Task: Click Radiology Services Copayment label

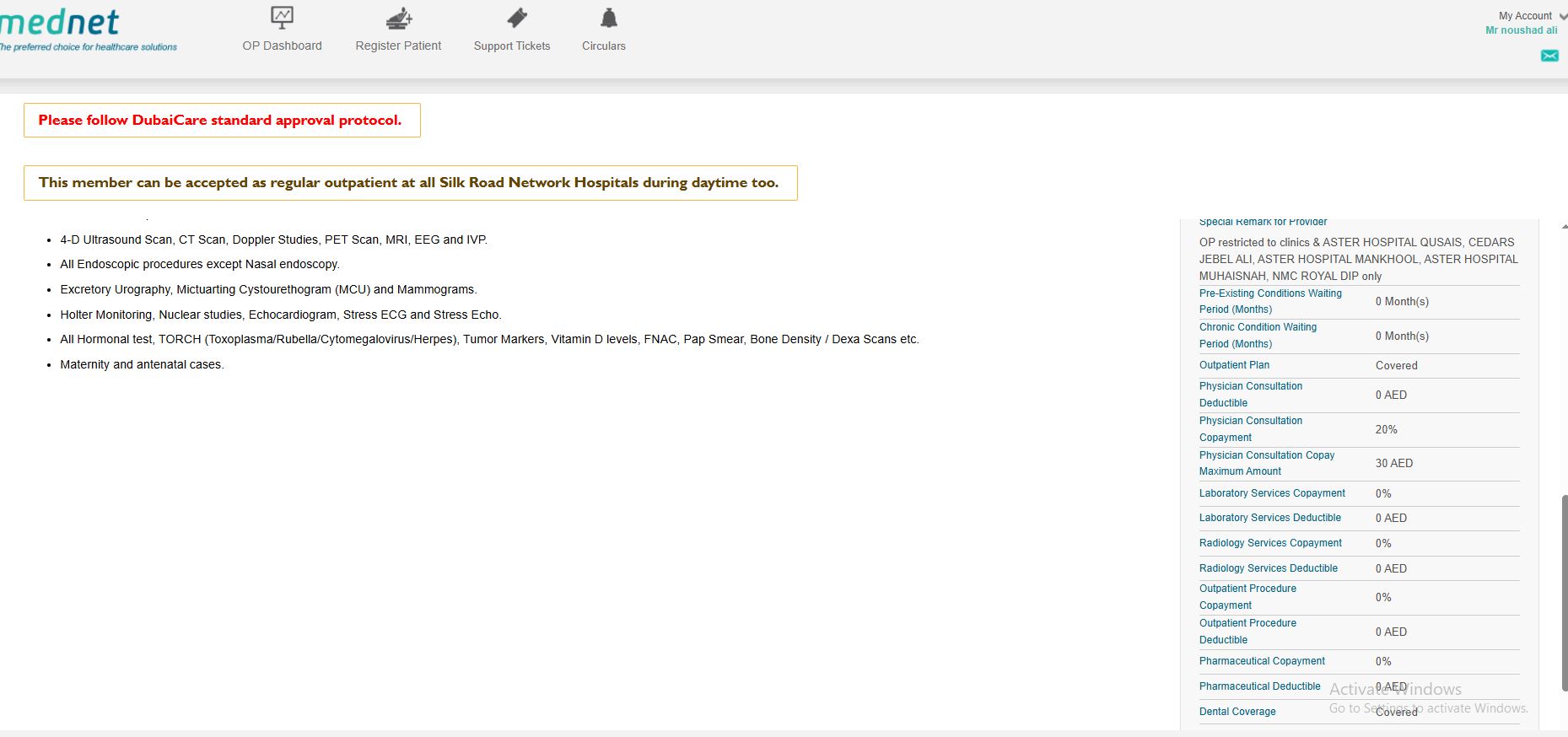Action: pyautogui.click(x=1270, y=543)
